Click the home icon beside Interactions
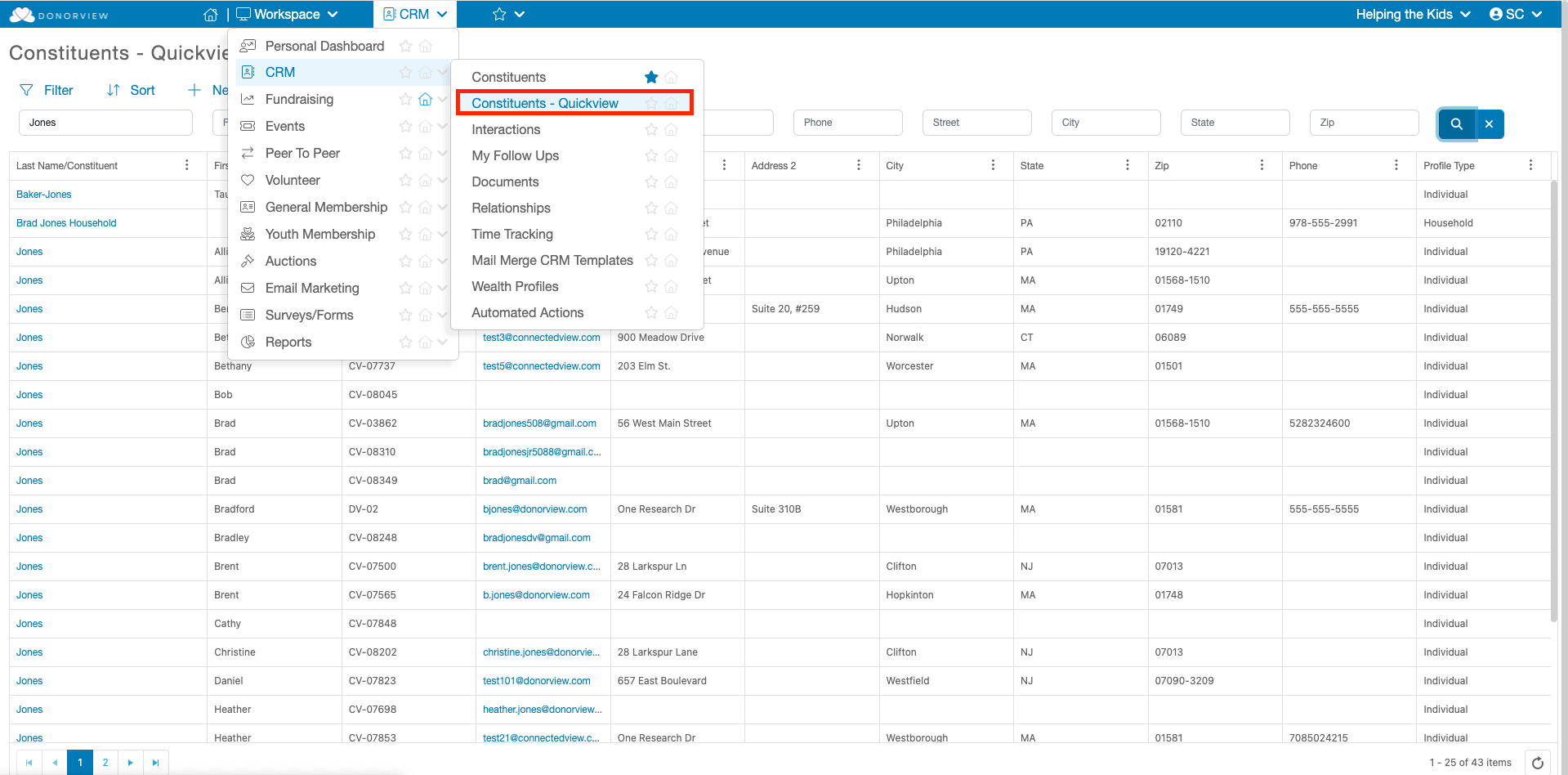 (x=671, y=130)
